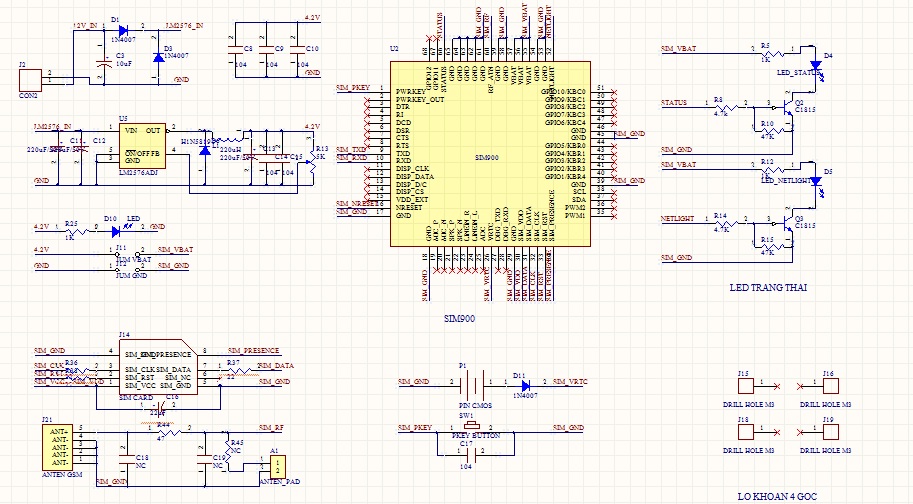Click resistor R15 47K
The height and width of the screenshot is (504, 913).
tap(773, 246)
